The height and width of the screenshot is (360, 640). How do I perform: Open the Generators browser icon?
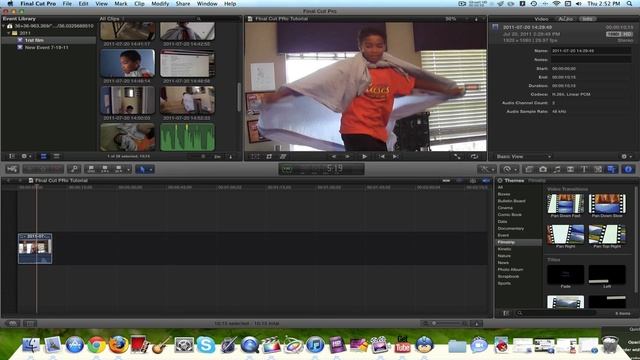(598, 169)
